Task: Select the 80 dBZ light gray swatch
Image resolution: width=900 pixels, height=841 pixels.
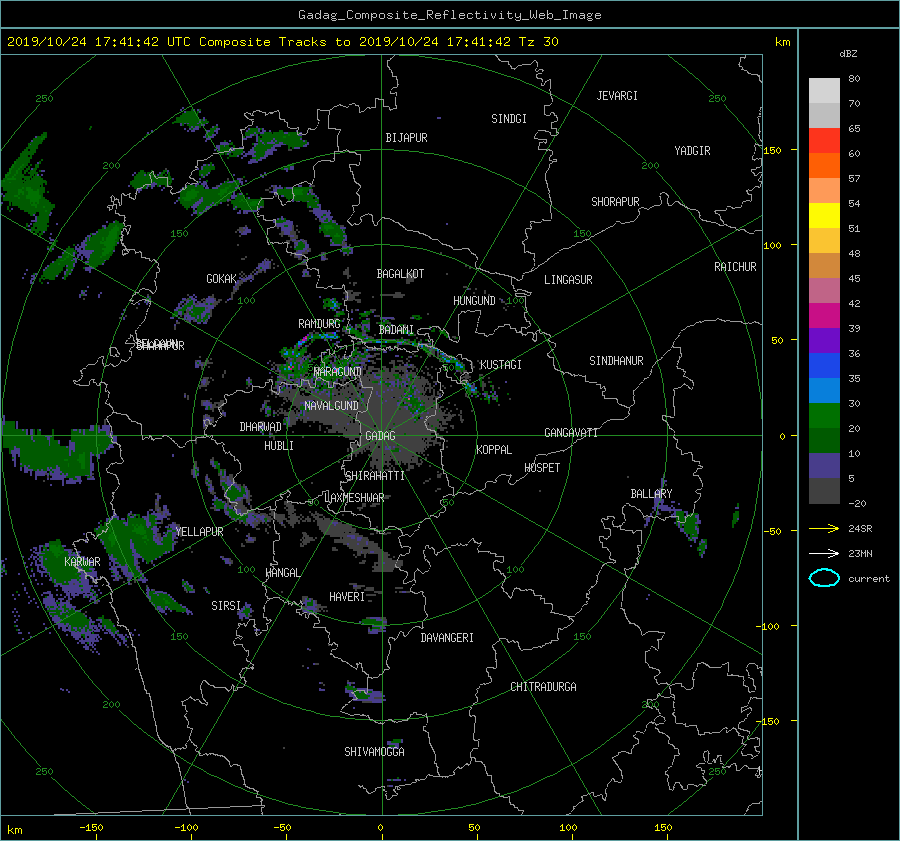Action: point(824,90)
